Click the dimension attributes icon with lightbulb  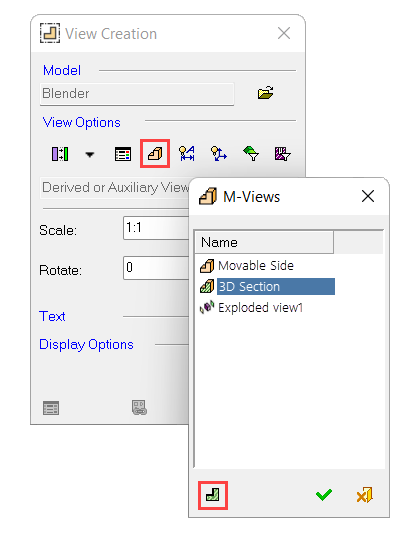pyautogui.click(x=187, y=154)
